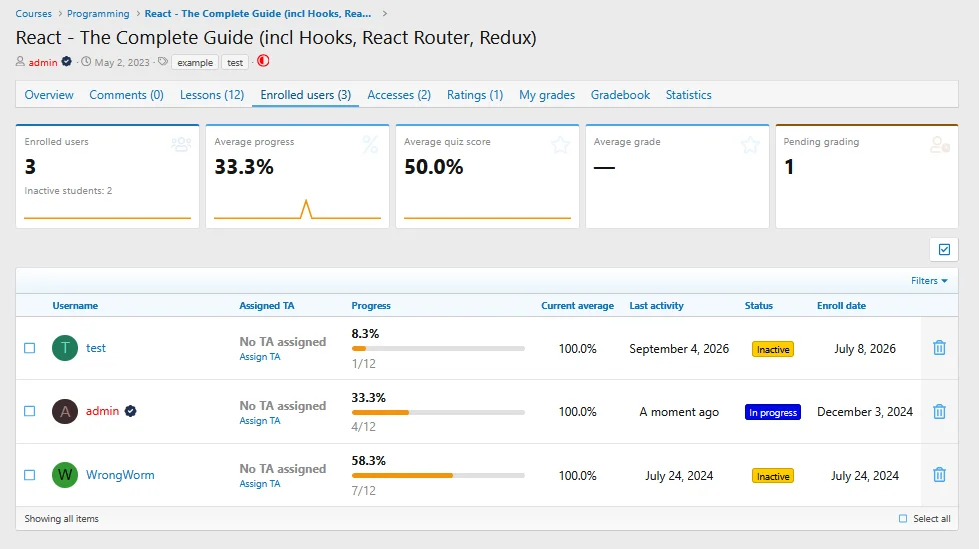Click the test tag
Screen dimensions: 979x549
pyautogui.click(x=235, y=62)
